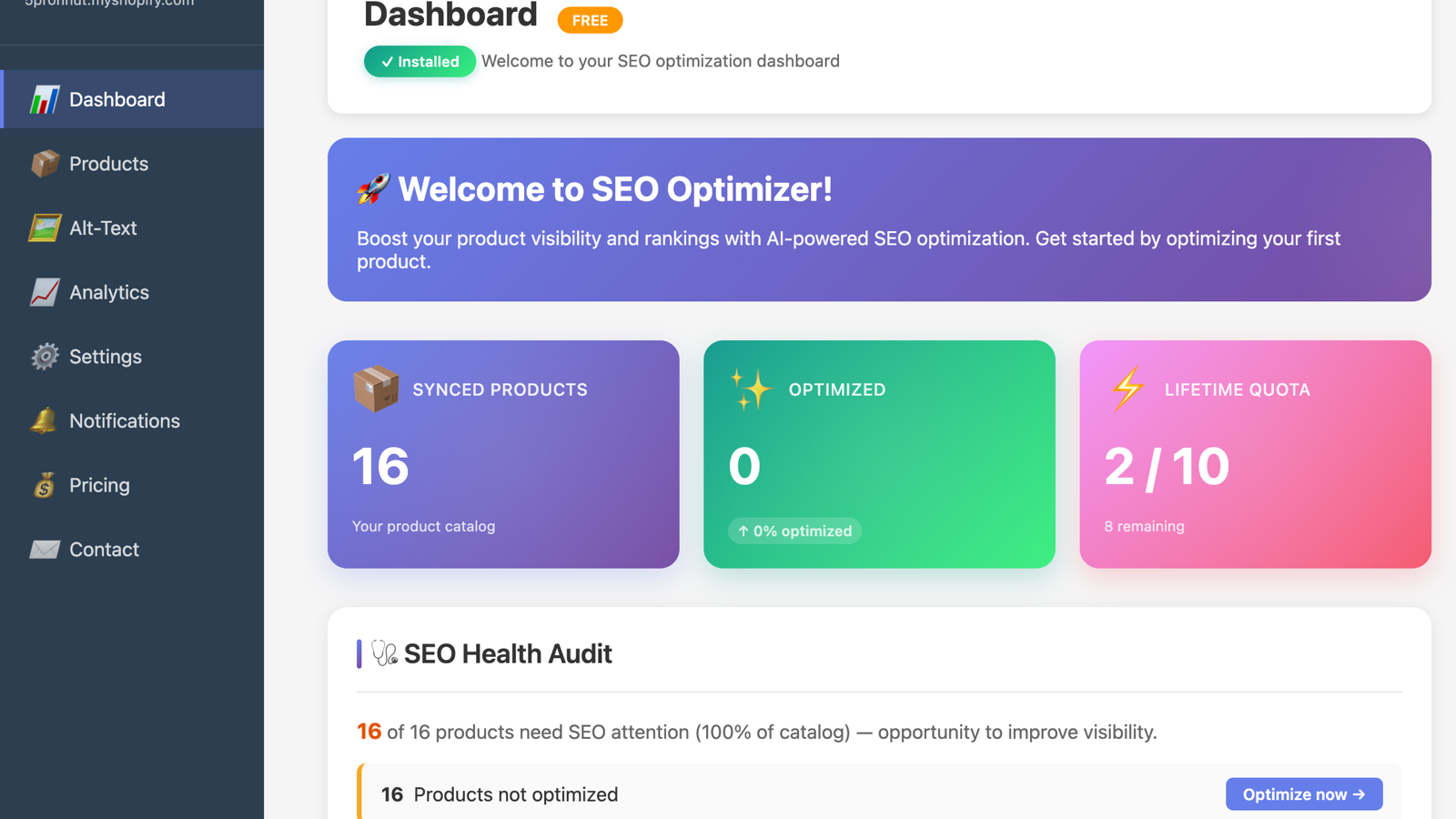Click the Pricing money bag icon
Image resolution: width=1456 pixels, height=819 pixels.
pyautogui.click(x=44, y=485)
